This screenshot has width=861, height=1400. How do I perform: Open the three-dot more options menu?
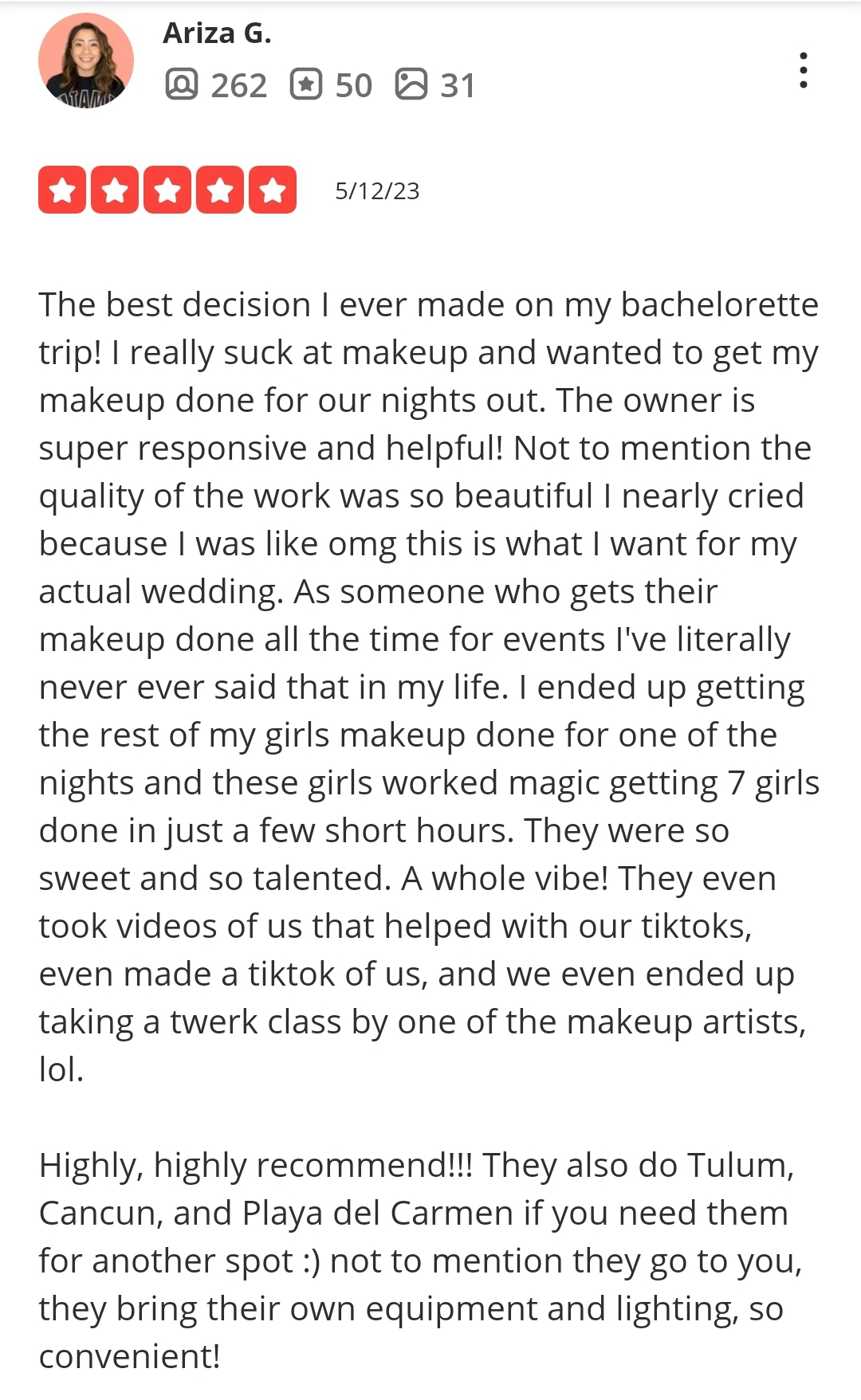click(803, 70)
